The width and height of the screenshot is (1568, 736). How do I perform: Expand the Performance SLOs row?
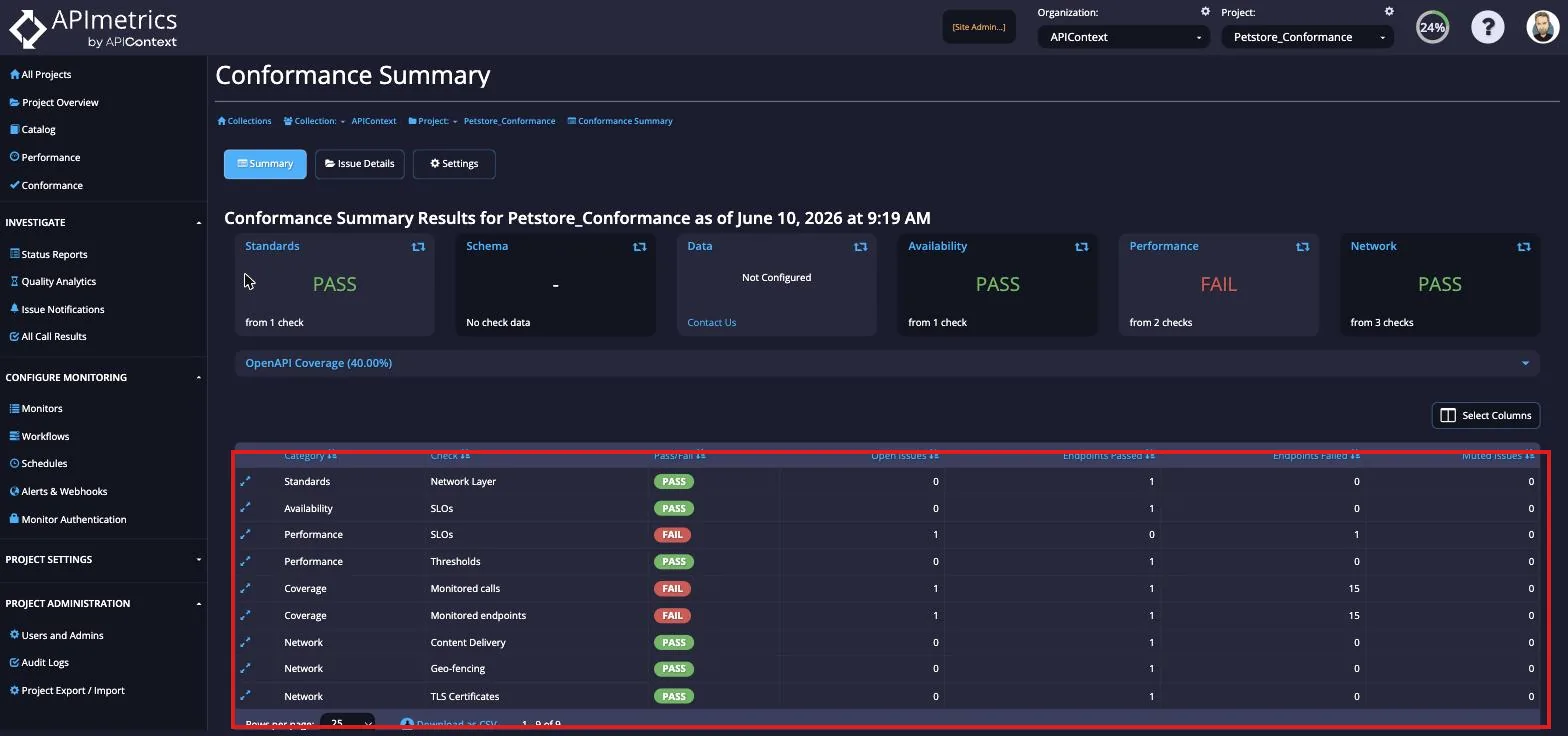click(245, 534)
